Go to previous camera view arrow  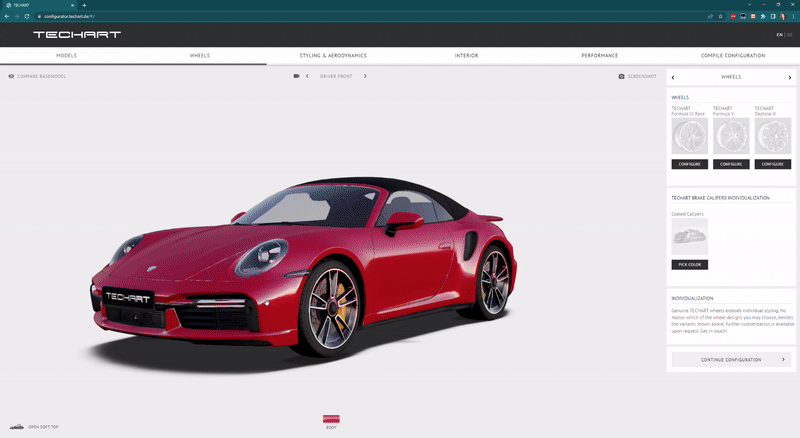tap(307, 76)
